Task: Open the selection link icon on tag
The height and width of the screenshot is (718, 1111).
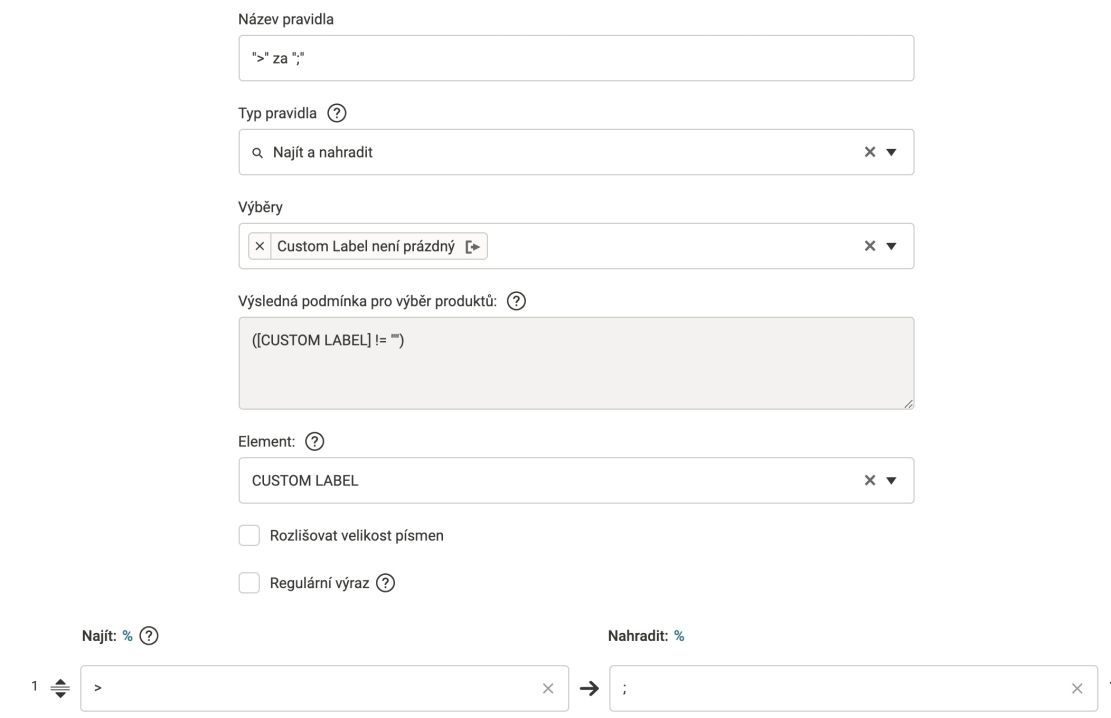Action: [x=473, y=247]
